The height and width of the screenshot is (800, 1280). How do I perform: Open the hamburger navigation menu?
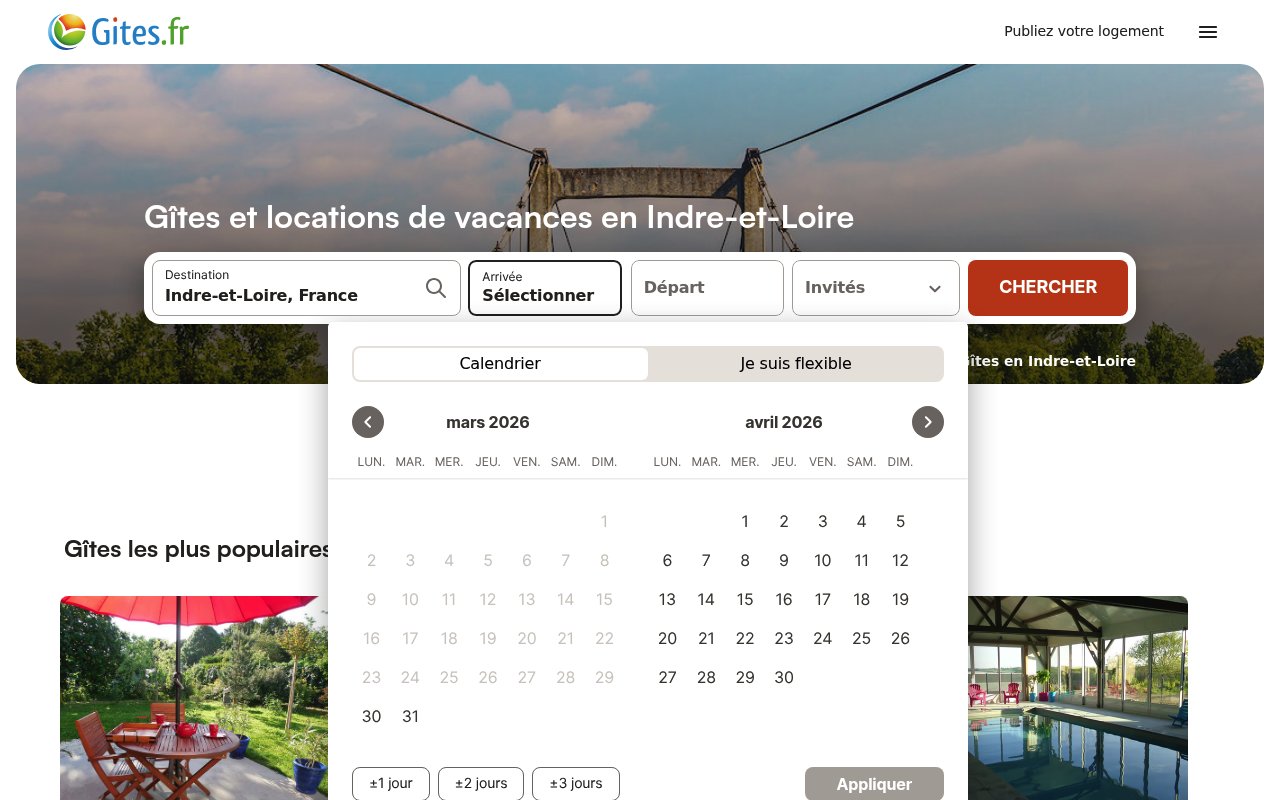pos(1208,31)
